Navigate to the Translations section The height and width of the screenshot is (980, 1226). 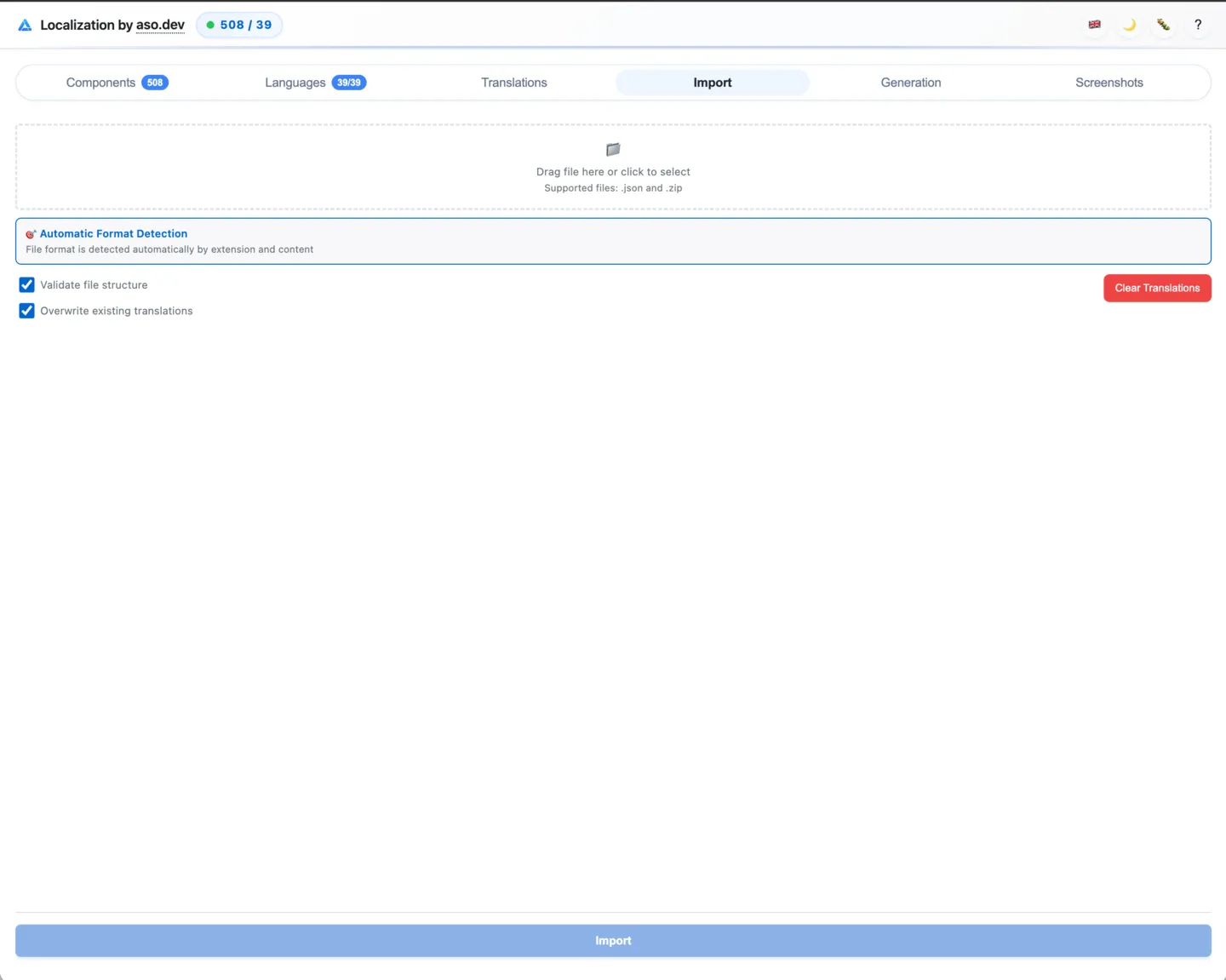513,83
